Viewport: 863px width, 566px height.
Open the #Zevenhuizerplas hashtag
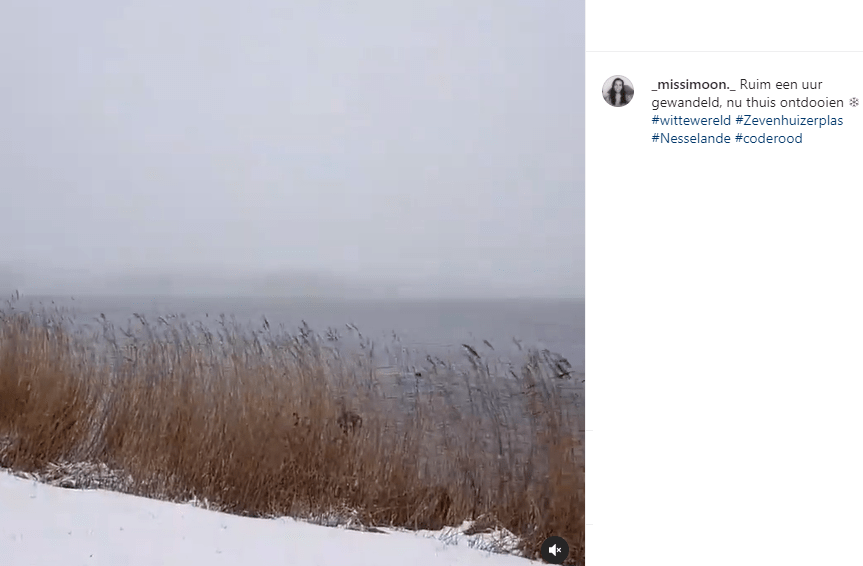coord(789,120)
